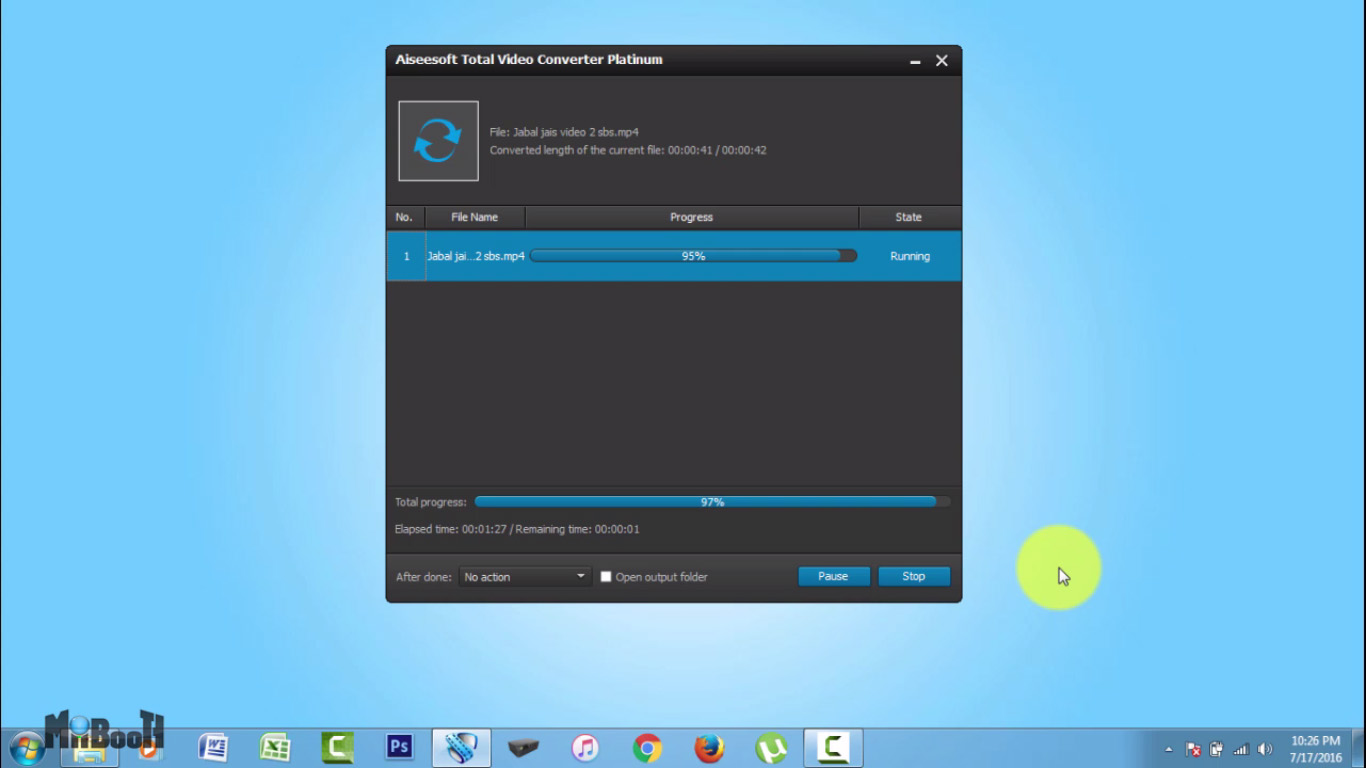Show hidden system tray icons
The image size is (1366, 768).
pos(1168,749)
